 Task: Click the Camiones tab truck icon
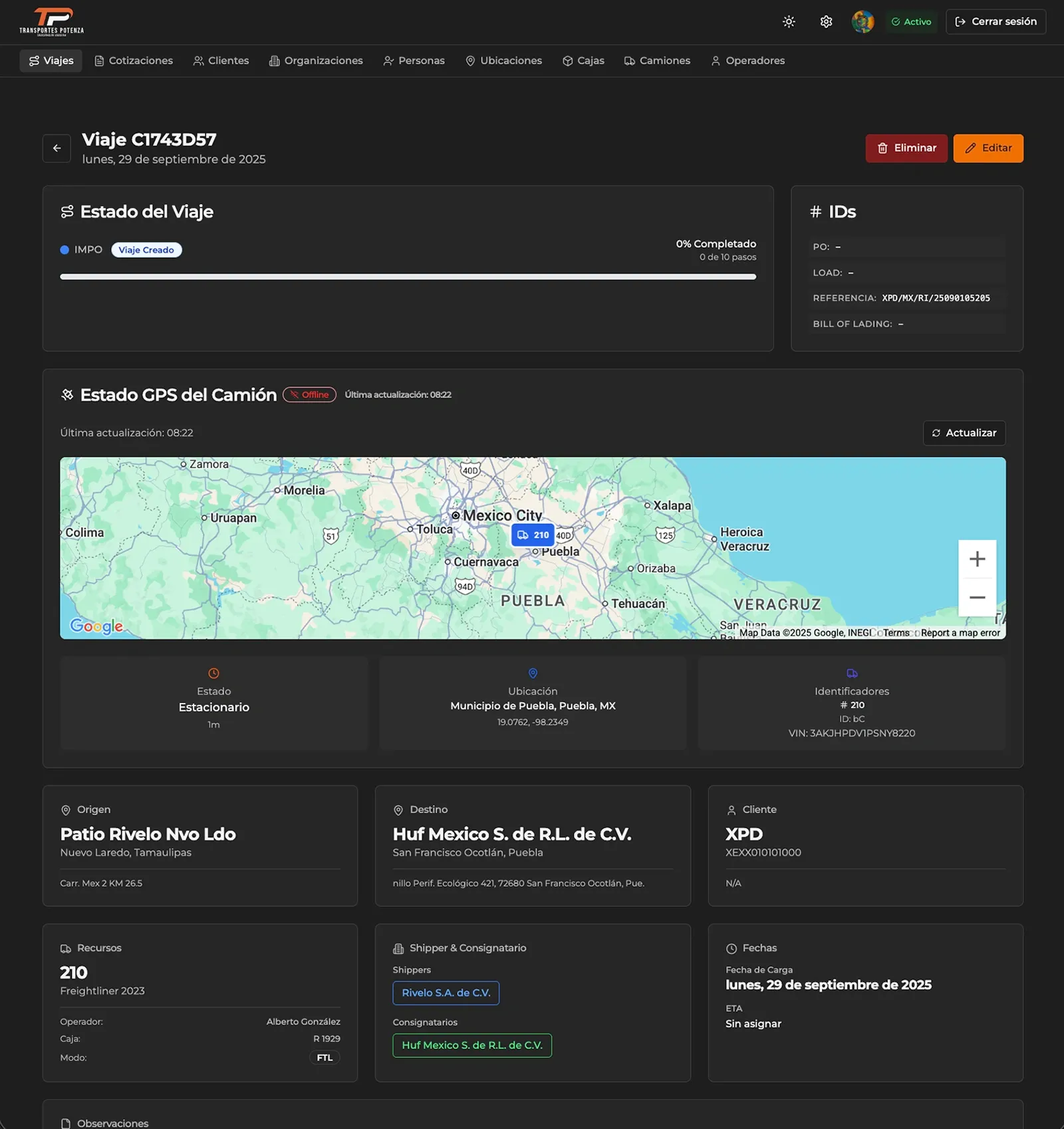pyautogui.click(x=629, y=61)
